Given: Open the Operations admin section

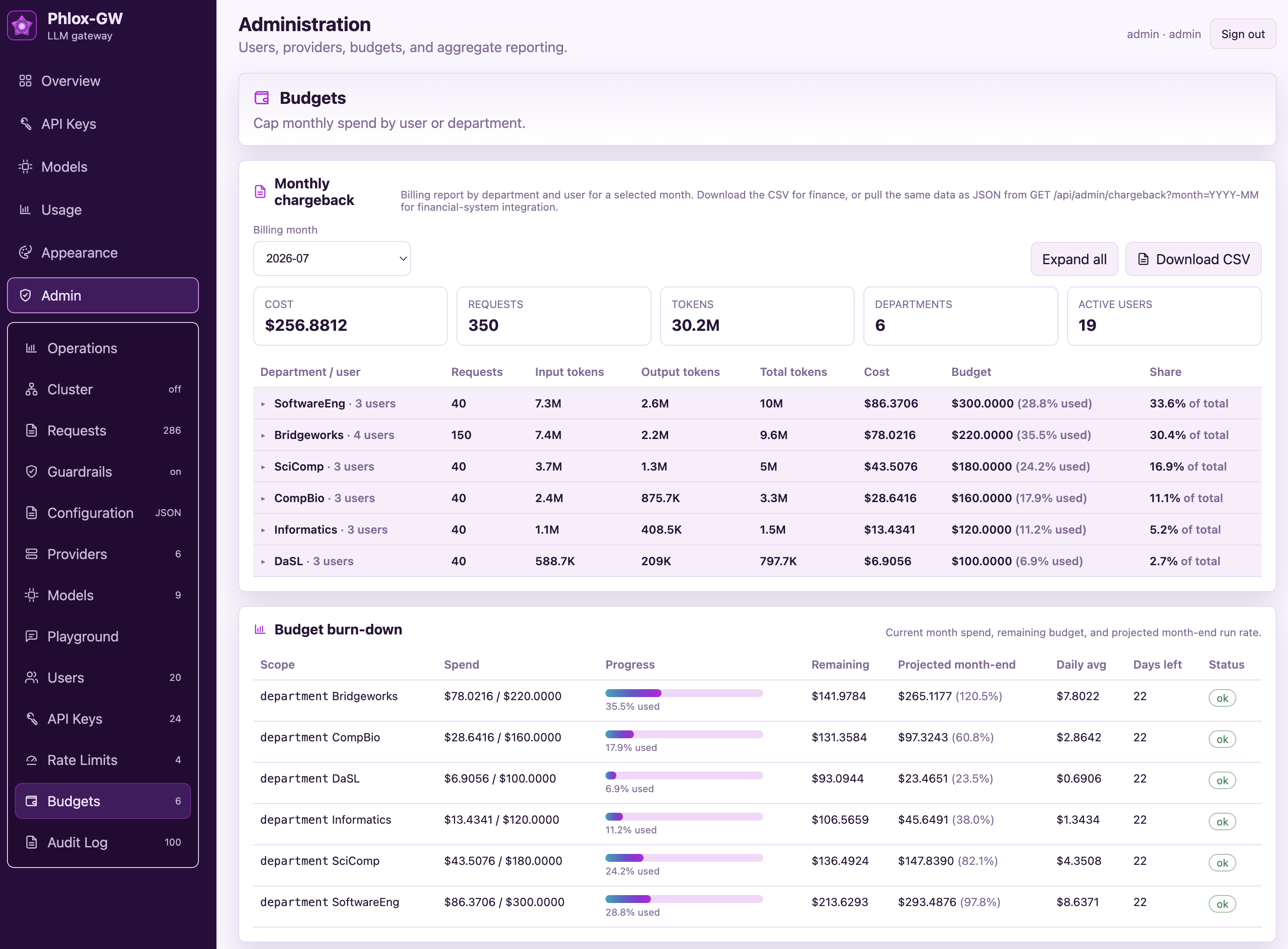Looking at the screenshot, I should 103,348.
